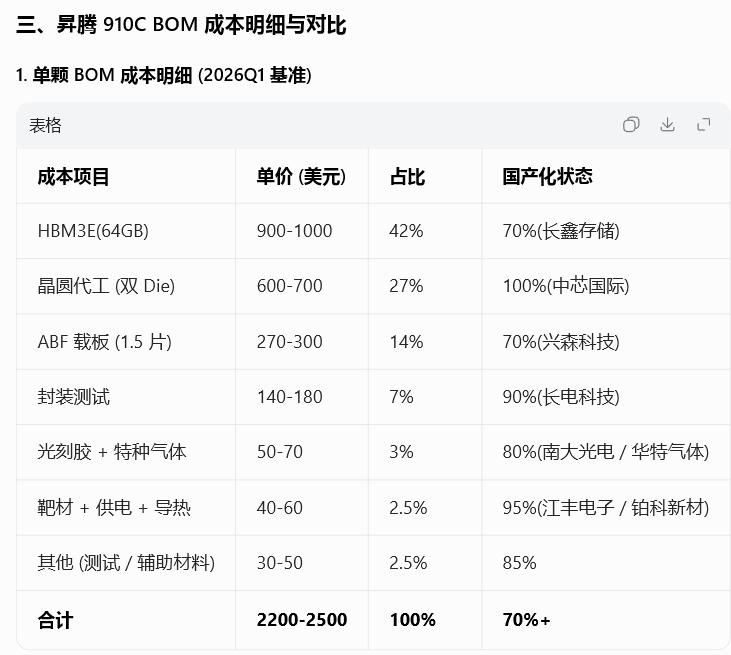This screenshot has height=655, width=731.
Task: Select the 单颗 BOM 成本明细 subheading
Action: [164, 75]
